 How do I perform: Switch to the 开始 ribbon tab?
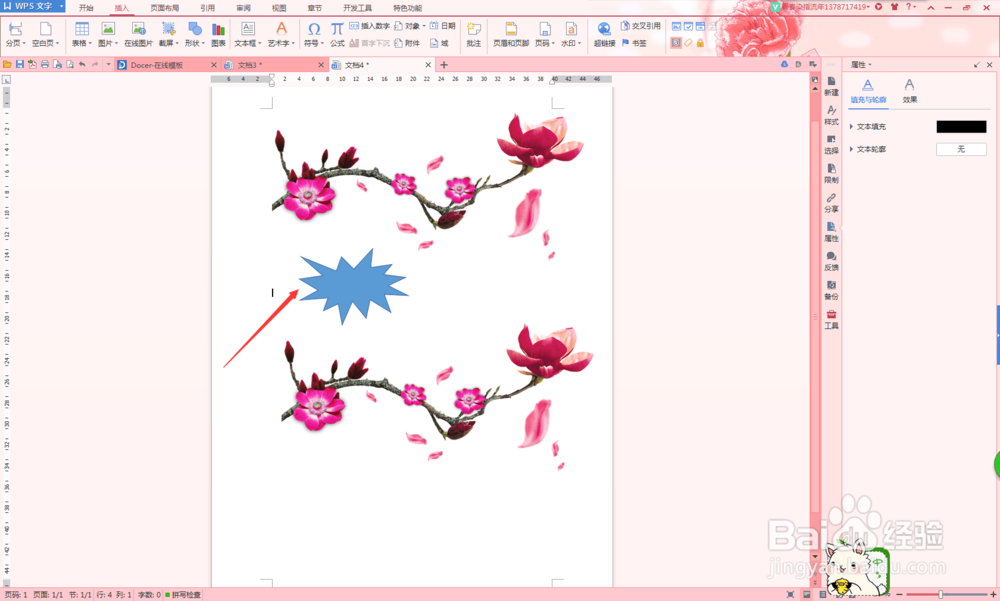coord(86,8)
